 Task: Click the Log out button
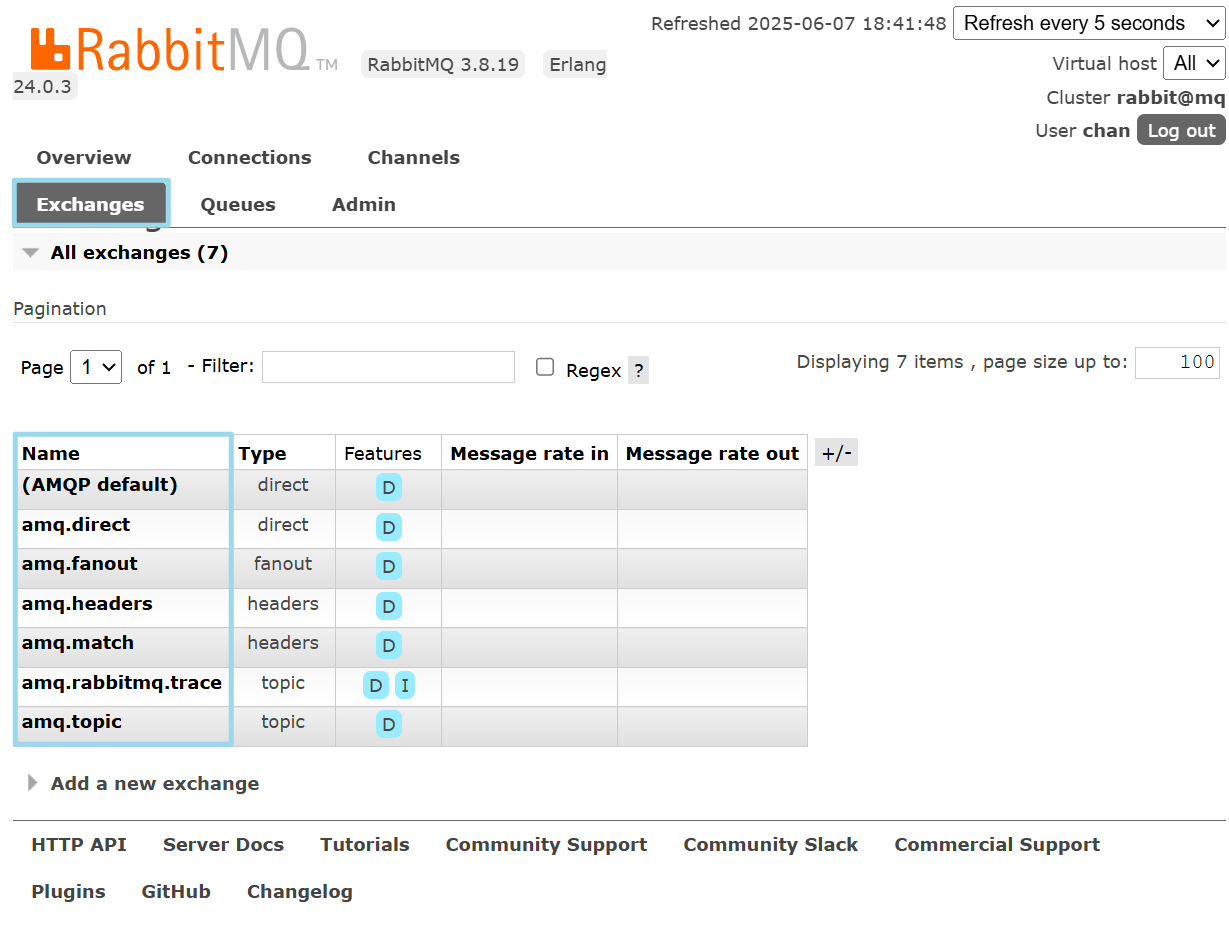tap(1181, 130)
